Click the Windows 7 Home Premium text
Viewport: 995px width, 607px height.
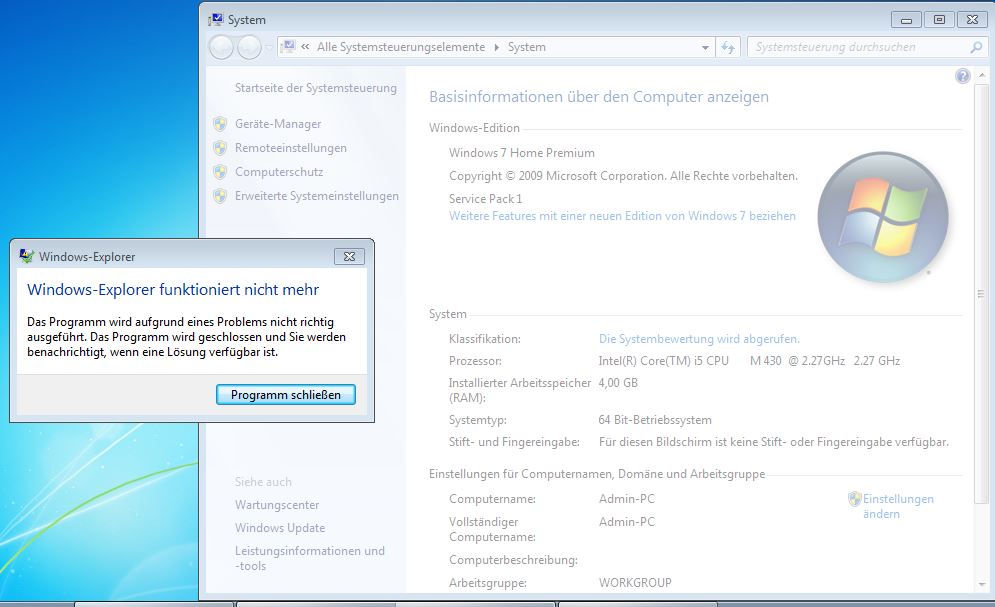point(522,153)
